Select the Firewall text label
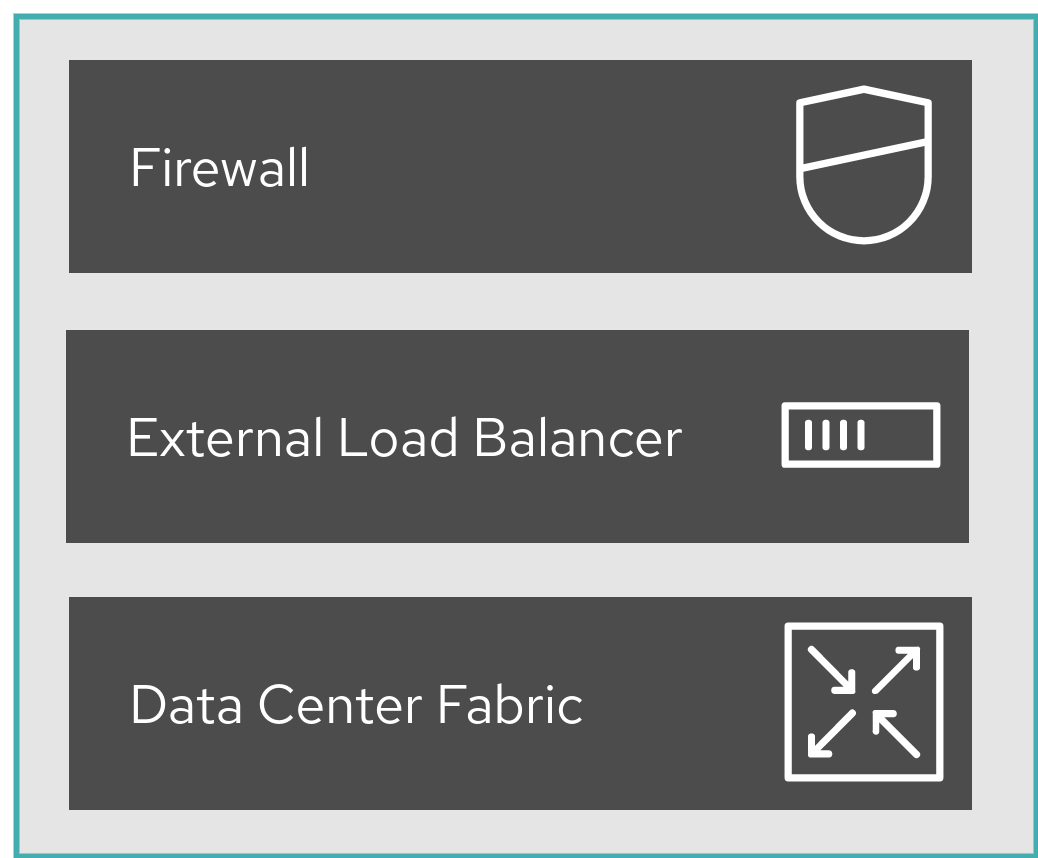The width and height of the screenshot is (1038, 858). pyautogui.click(x=220, y=167)
